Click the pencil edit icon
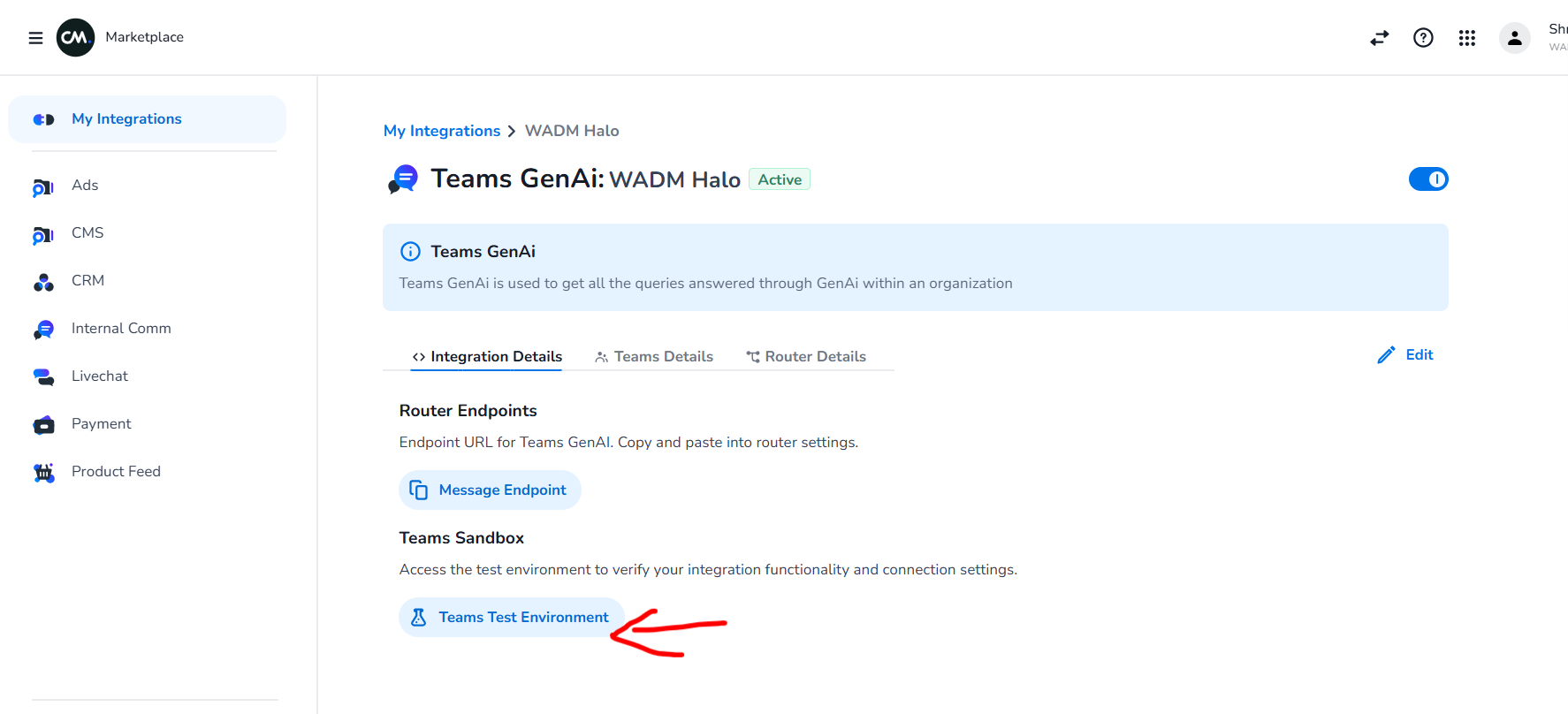The image size is (1568, 714). pyautogui.click(x=1386, y=355)
